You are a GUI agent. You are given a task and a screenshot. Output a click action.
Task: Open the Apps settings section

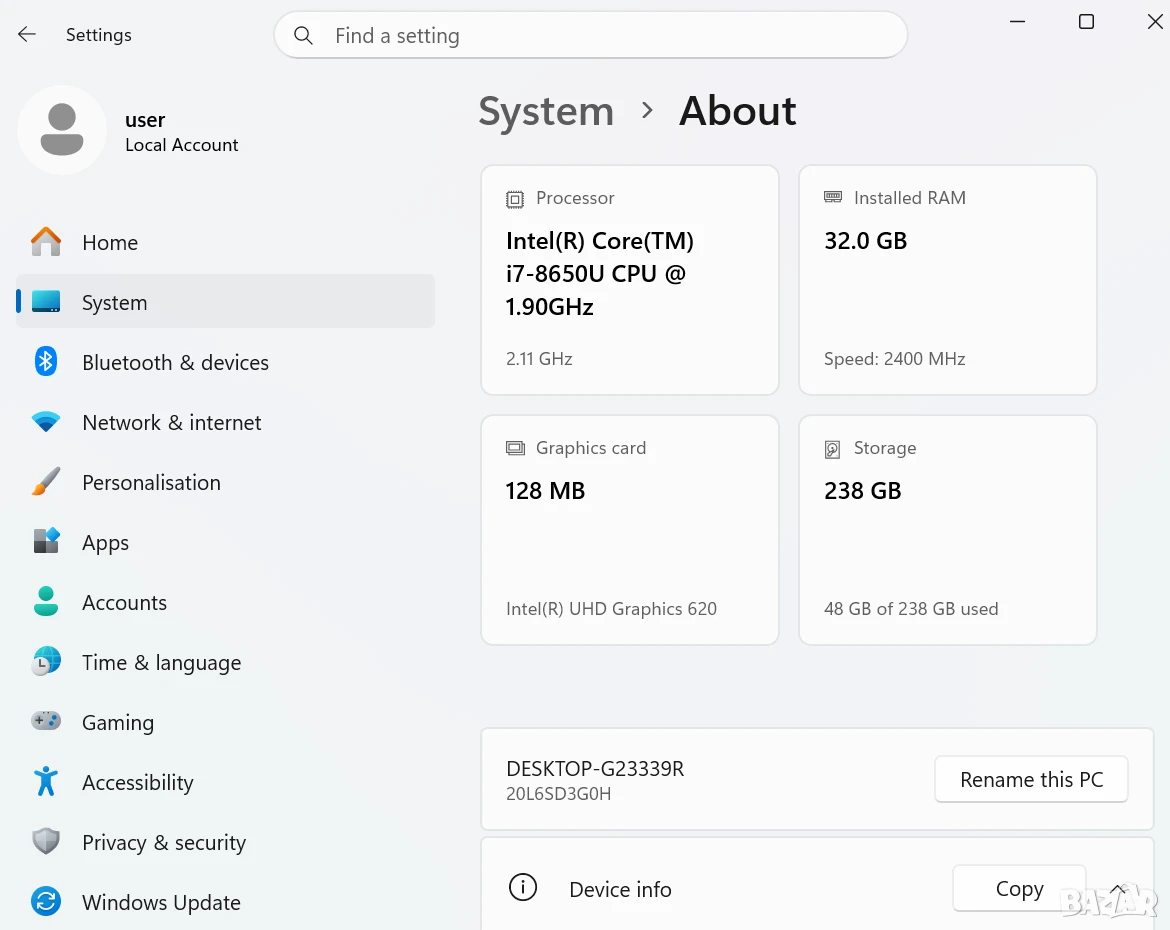coord(225,542)
